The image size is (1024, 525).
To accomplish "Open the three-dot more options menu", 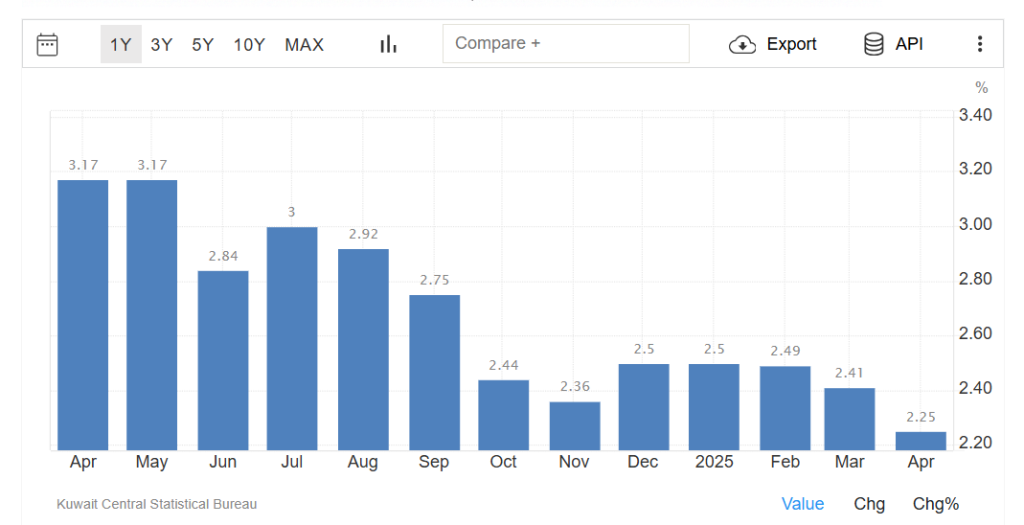I will click(979, 44).
